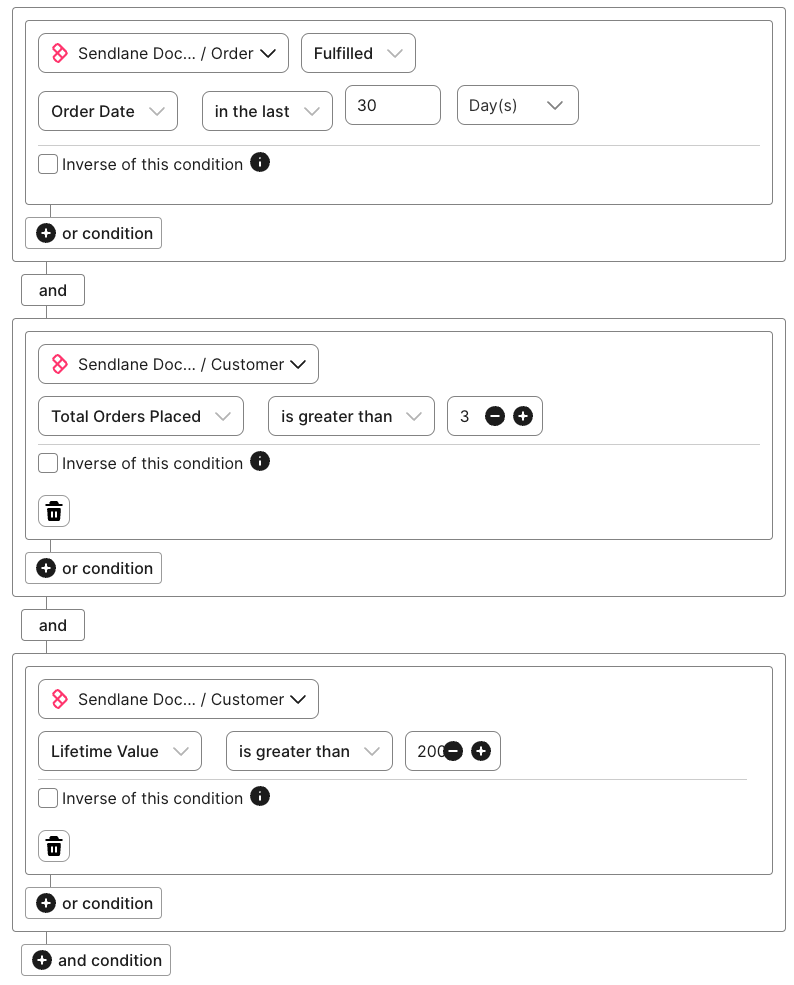This screenshot has width=794, height=985.
Task: Decrease Lifetime Value amount with minus
Action: pyautogui.click(x=453, y=751)
